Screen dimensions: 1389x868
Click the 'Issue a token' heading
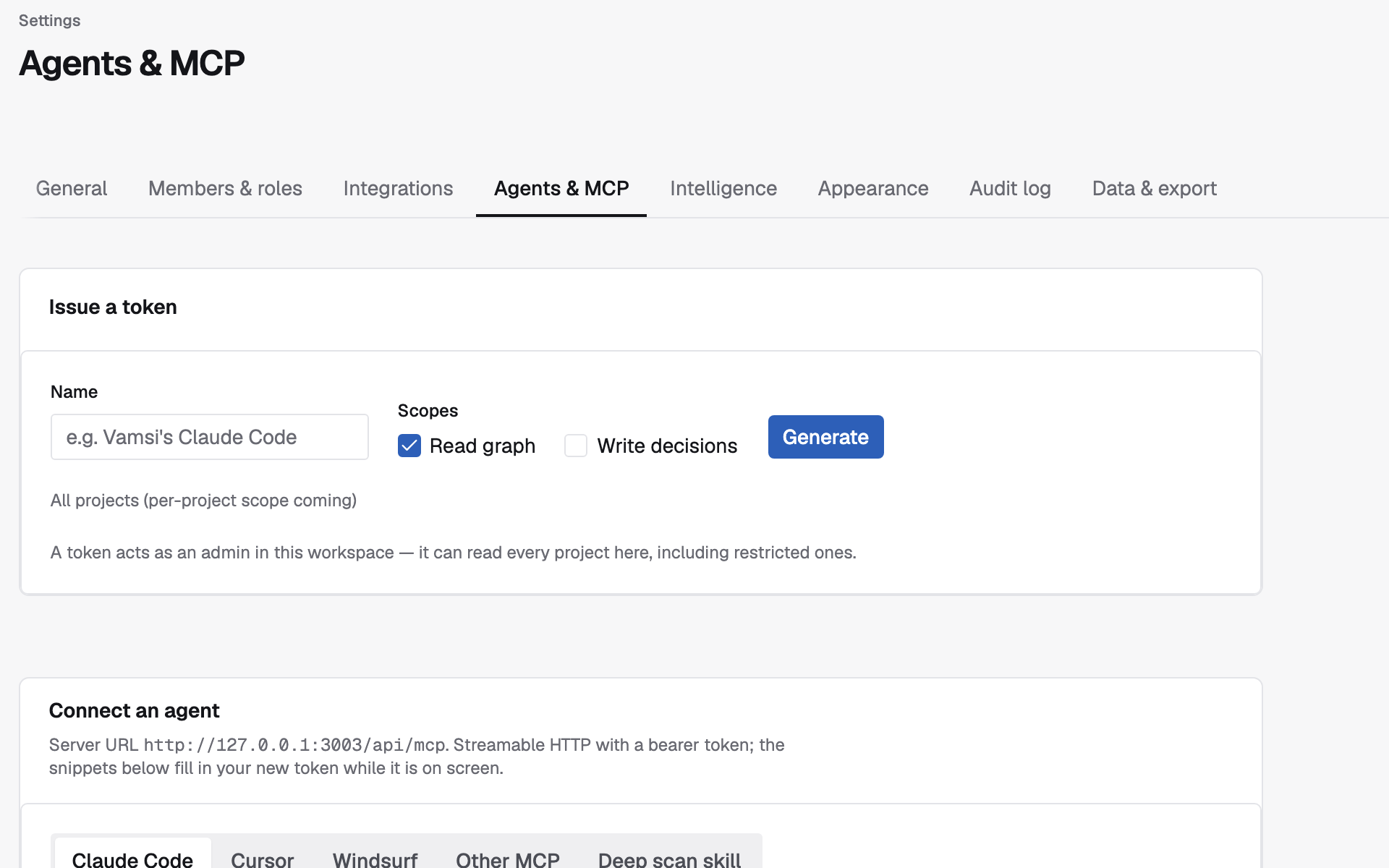(x=113, y=307)
